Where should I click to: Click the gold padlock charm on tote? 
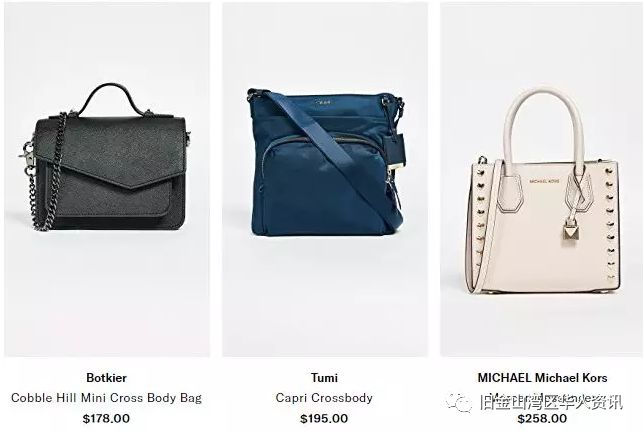click(x=570, y=234)
